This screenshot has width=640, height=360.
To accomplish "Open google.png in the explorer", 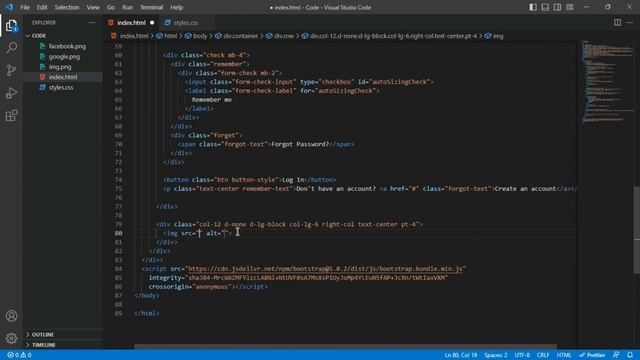I will [x=64, y=57].
